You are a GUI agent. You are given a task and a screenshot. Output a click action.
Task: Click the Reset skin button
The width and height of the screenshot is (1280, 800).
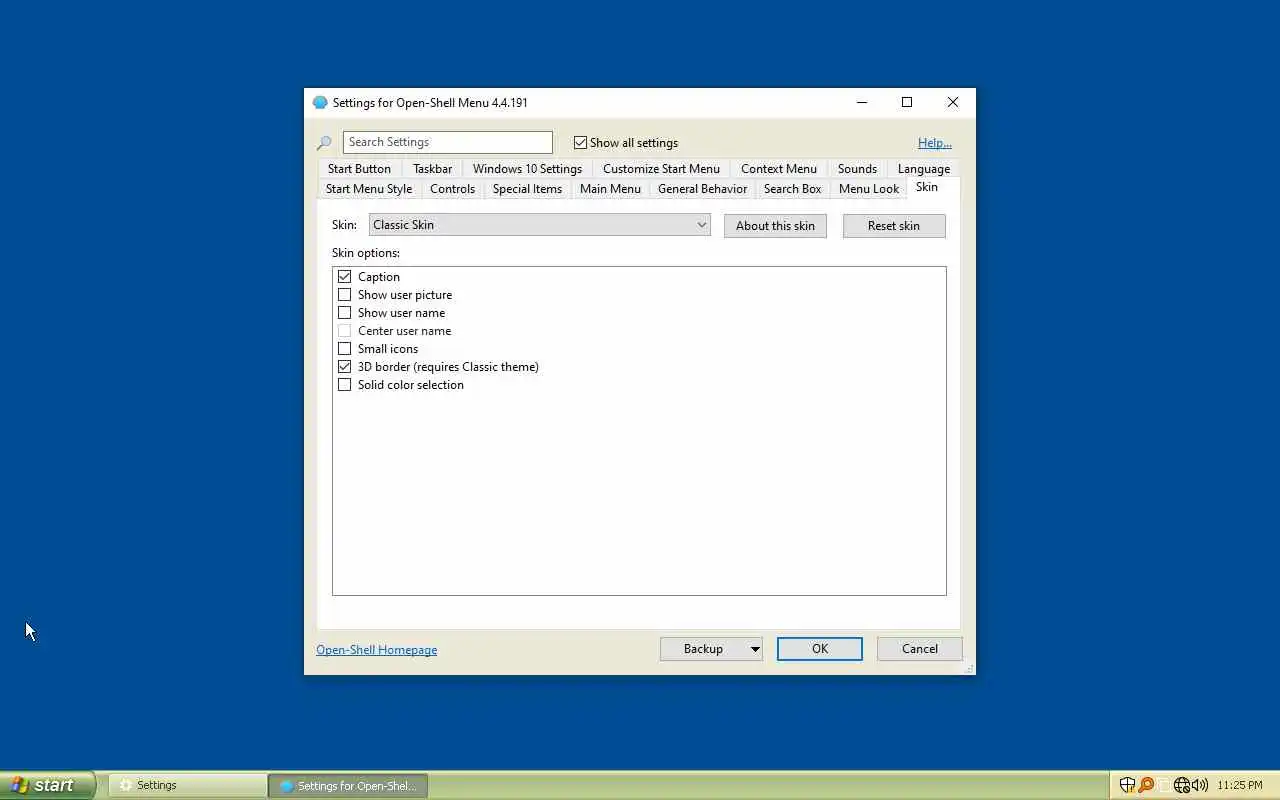click(x=894, y=225)
